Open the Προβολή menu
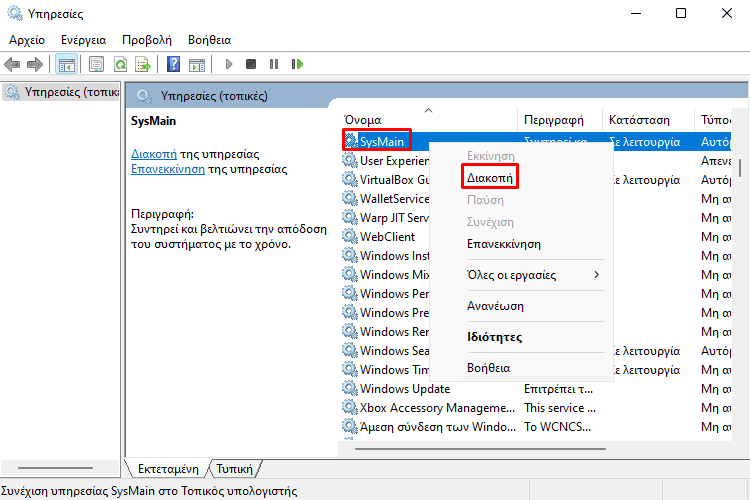750x500 pixels. click(x=147, y=40)
